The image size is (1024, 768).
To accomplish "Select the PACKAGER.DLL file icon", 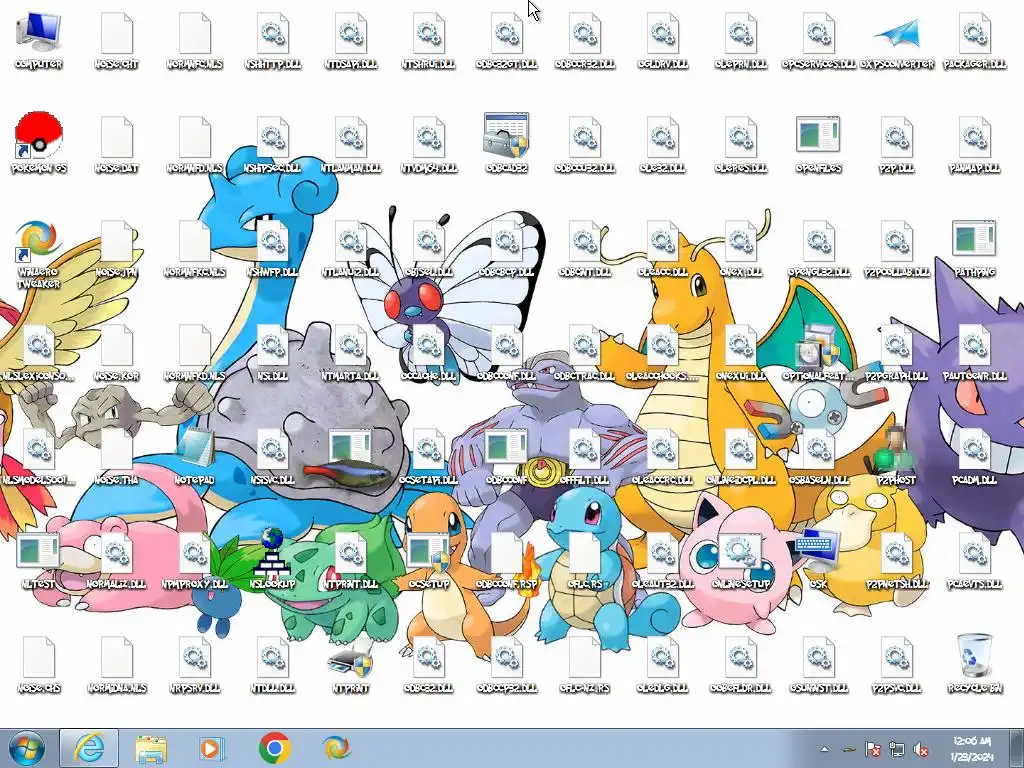I will click(974, 33).
